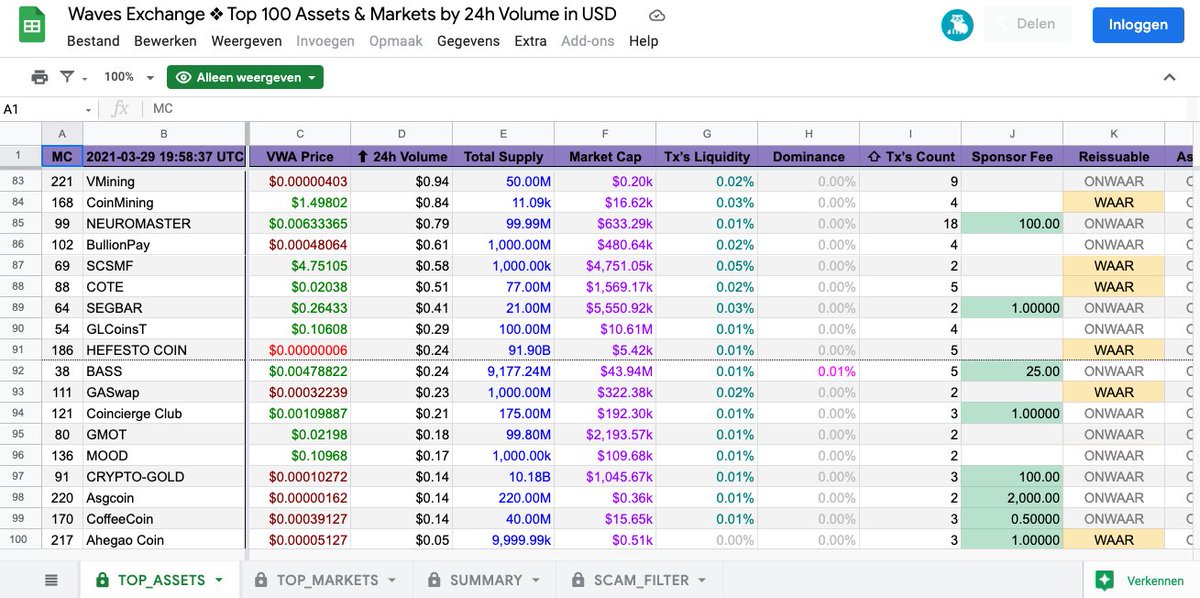Screen dimensions: 1200x598
Task: Click the $5,550.92k market cap cell
Action: (x=605, y=308)
